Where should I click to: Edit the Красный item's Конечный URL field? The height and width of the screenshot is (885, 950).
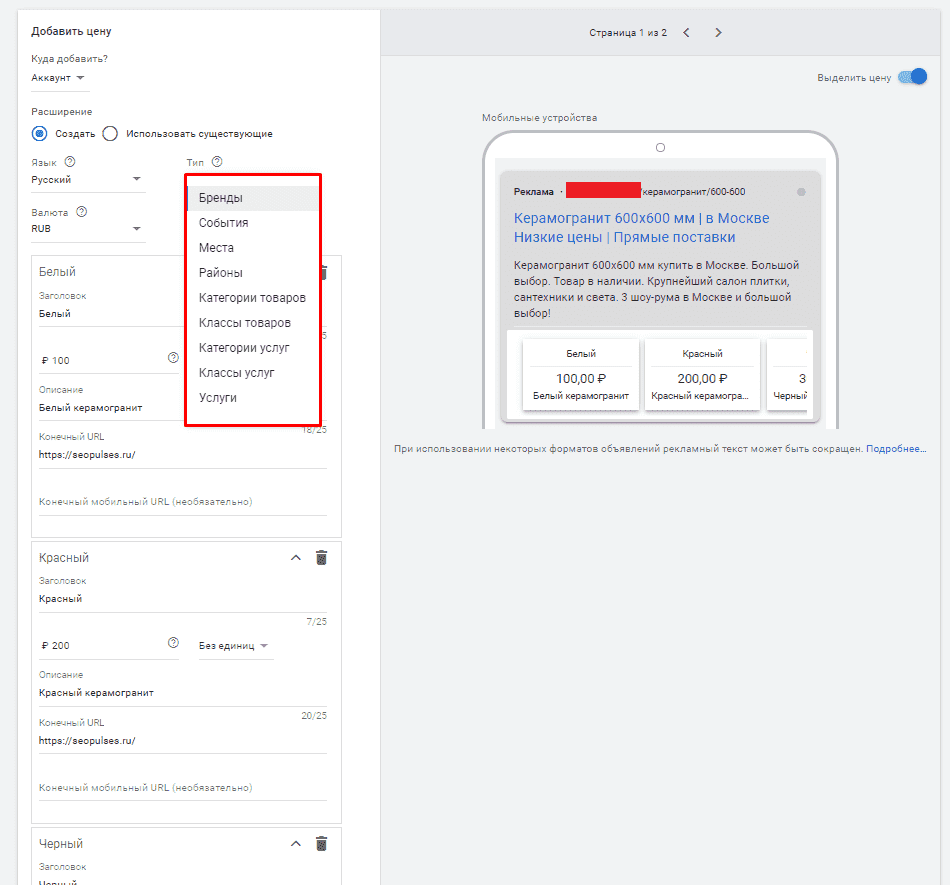tap(182, 741)
